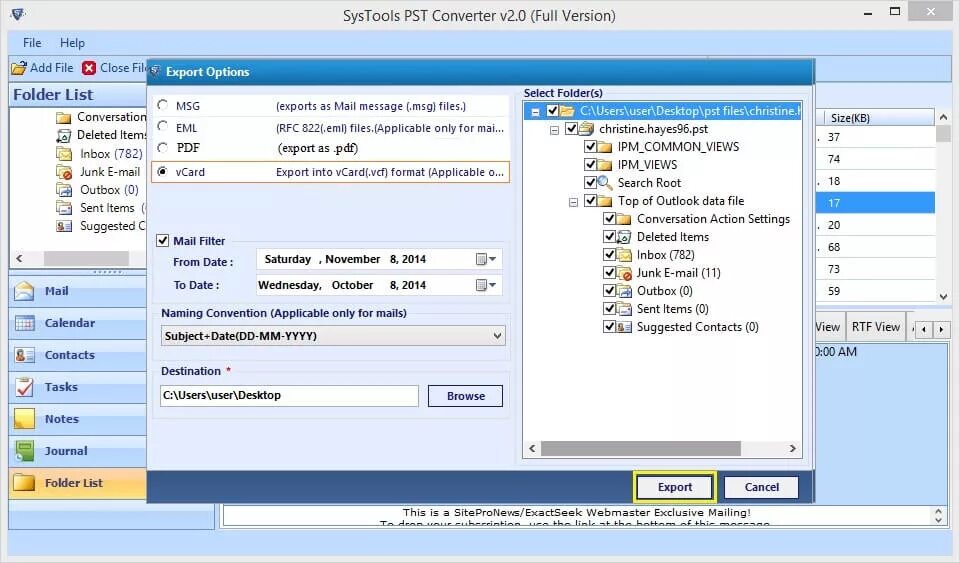Click Deleted Items icon in left Folder List

tap(63, 135)
